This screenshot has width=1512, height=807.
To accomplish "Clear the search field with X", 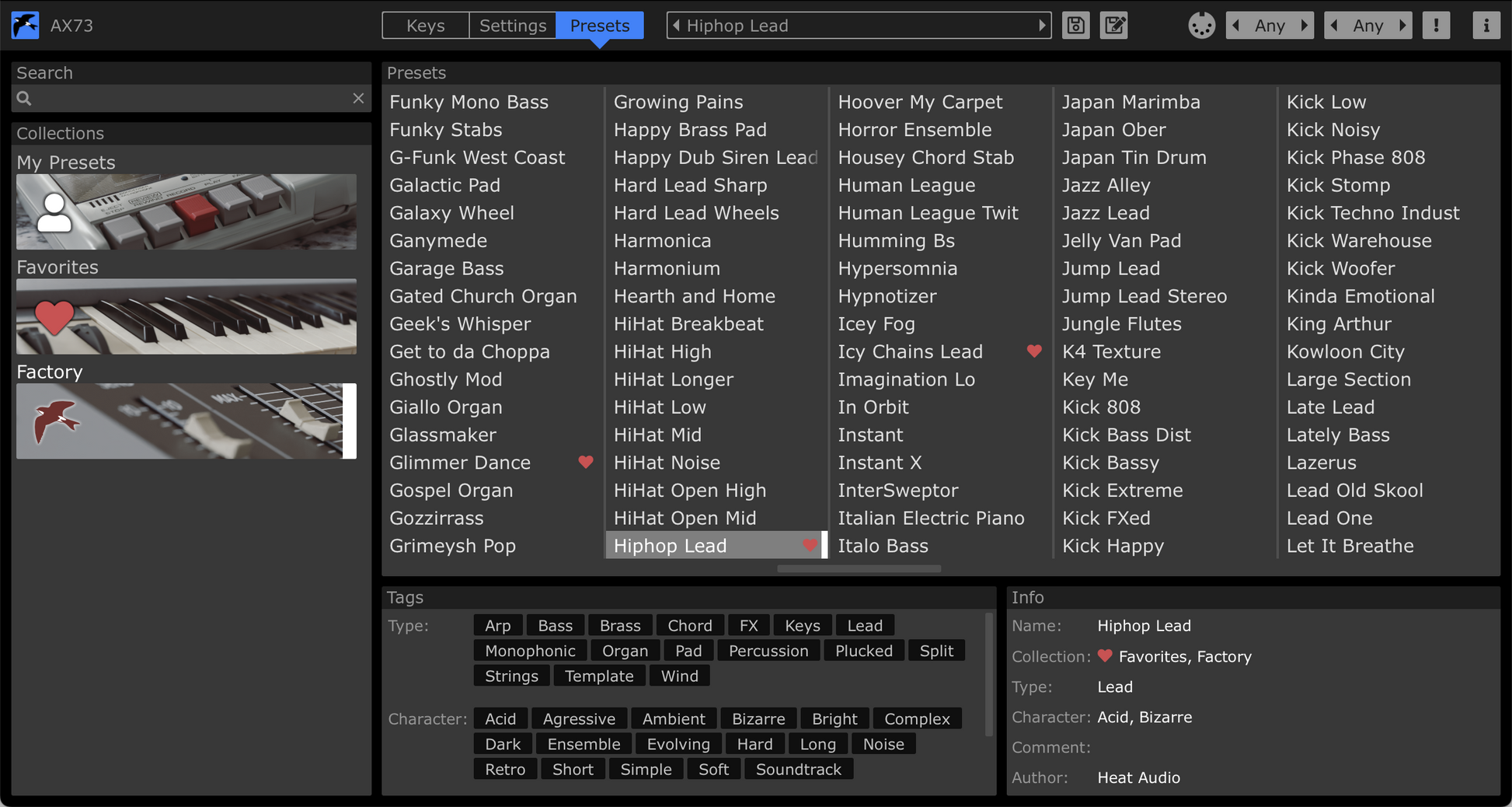I will click(358, 98).
